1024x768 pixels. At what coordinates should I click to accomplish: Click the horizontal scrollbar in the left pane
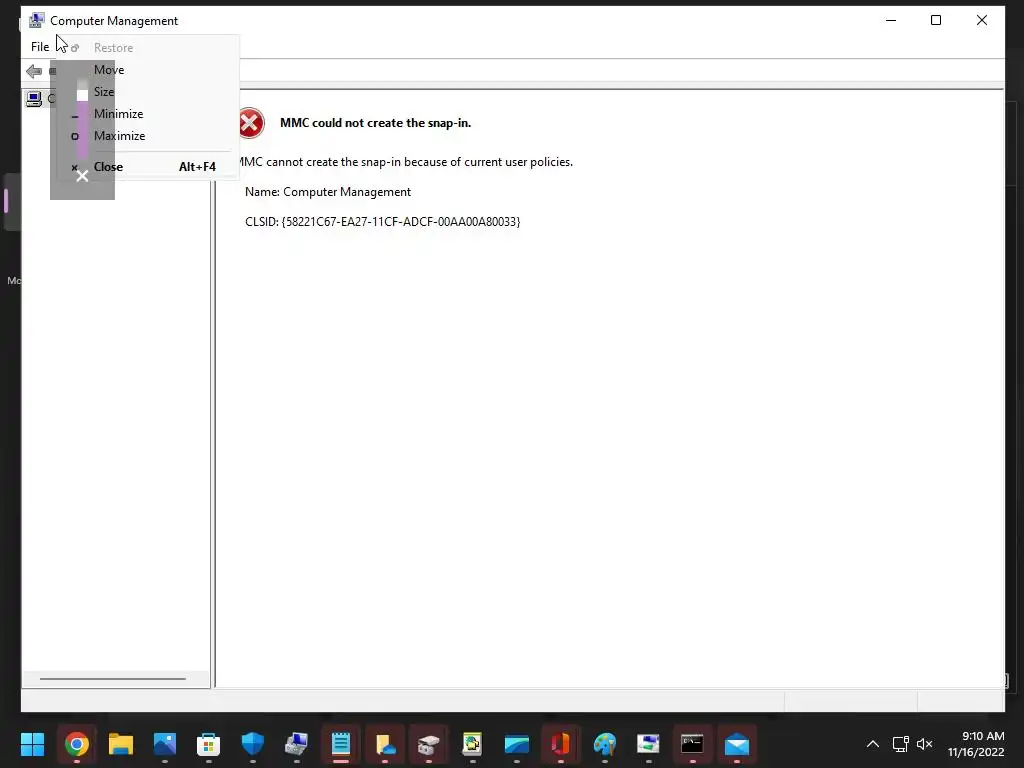(113, 679)
